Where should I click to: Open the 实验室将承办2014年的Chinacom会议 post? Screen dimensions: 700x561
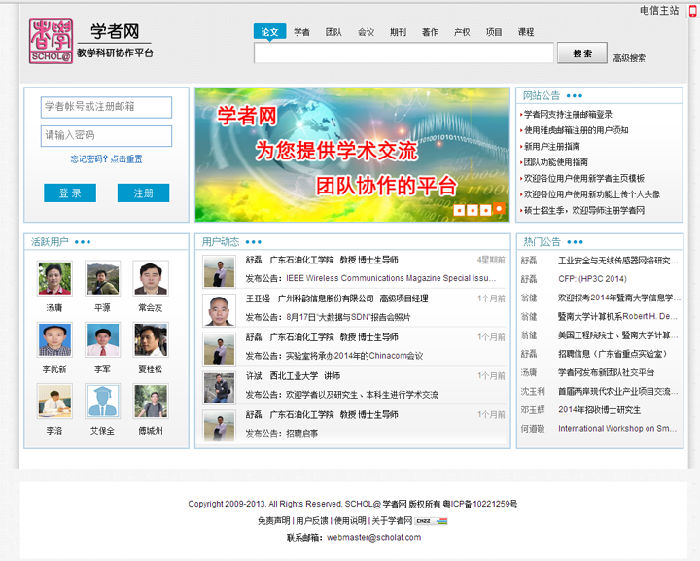354,356
